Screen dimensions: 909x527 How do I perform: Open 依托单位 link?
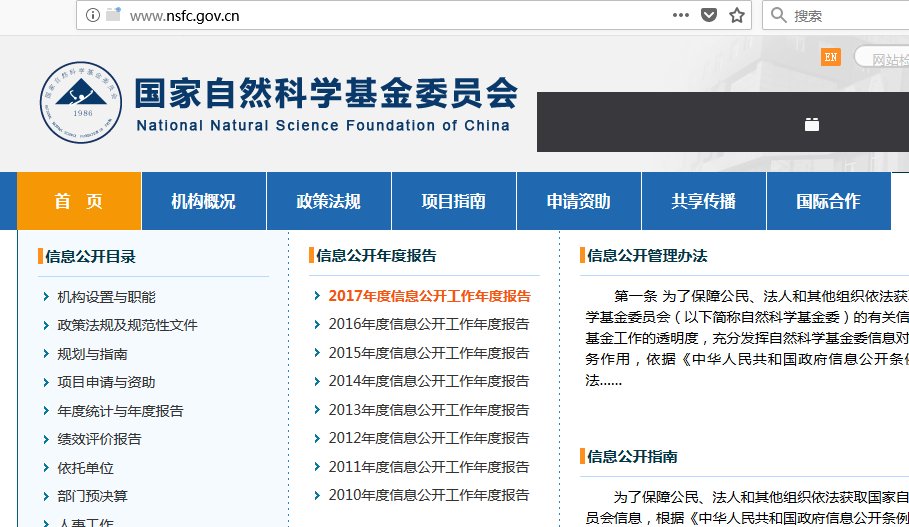tap(85, 468)
